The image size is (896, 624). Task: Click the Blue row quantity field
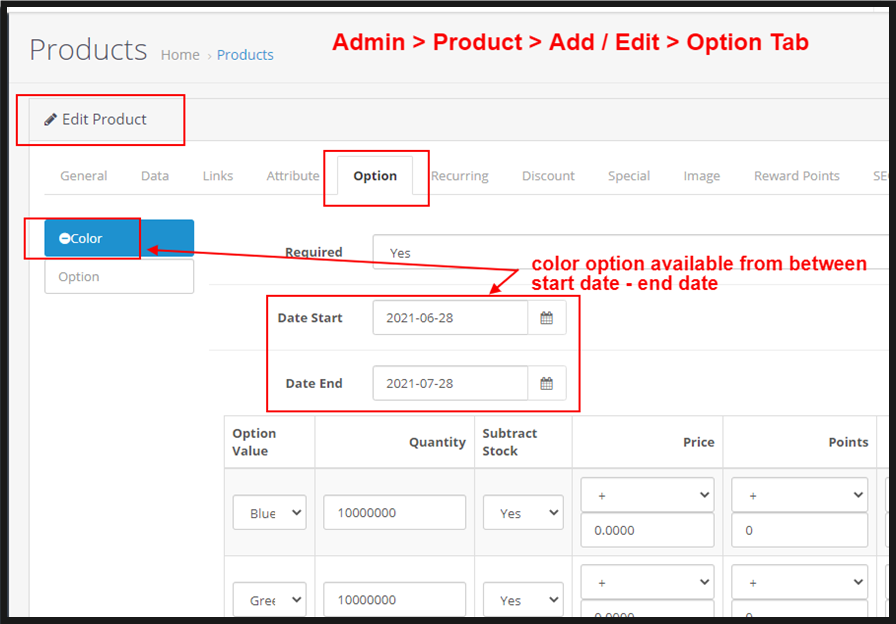pyautogui.click(x=394, y=513)
